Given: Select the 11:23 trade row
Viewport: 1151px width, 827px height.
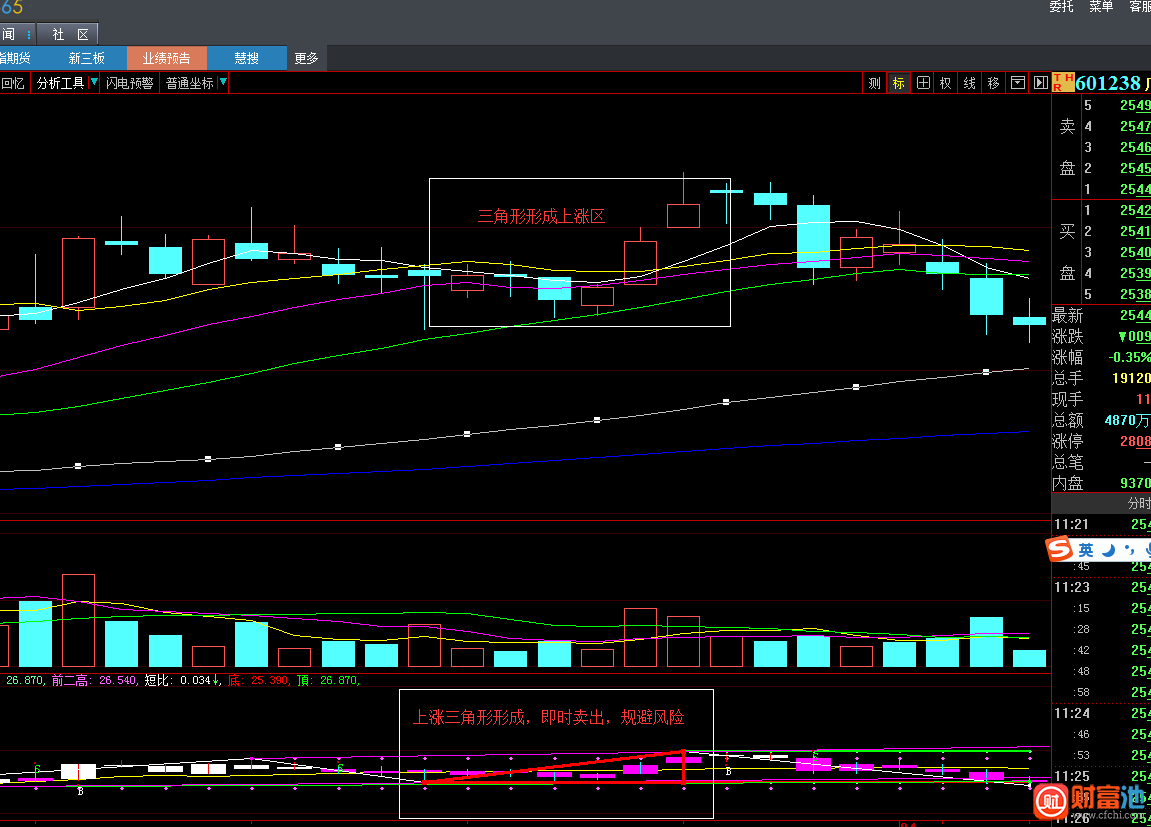Looking at the screenshot, I should pos(1101,587).
